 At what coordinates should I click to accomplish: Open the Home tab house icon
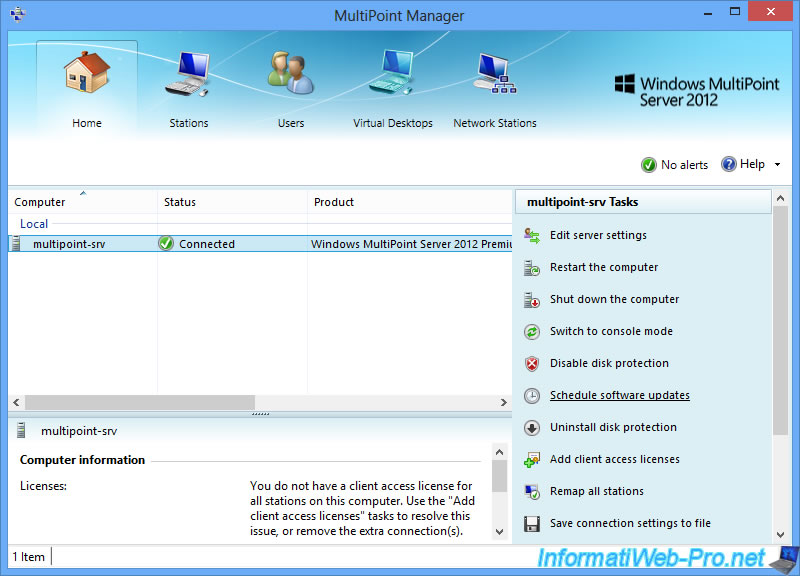87,71
